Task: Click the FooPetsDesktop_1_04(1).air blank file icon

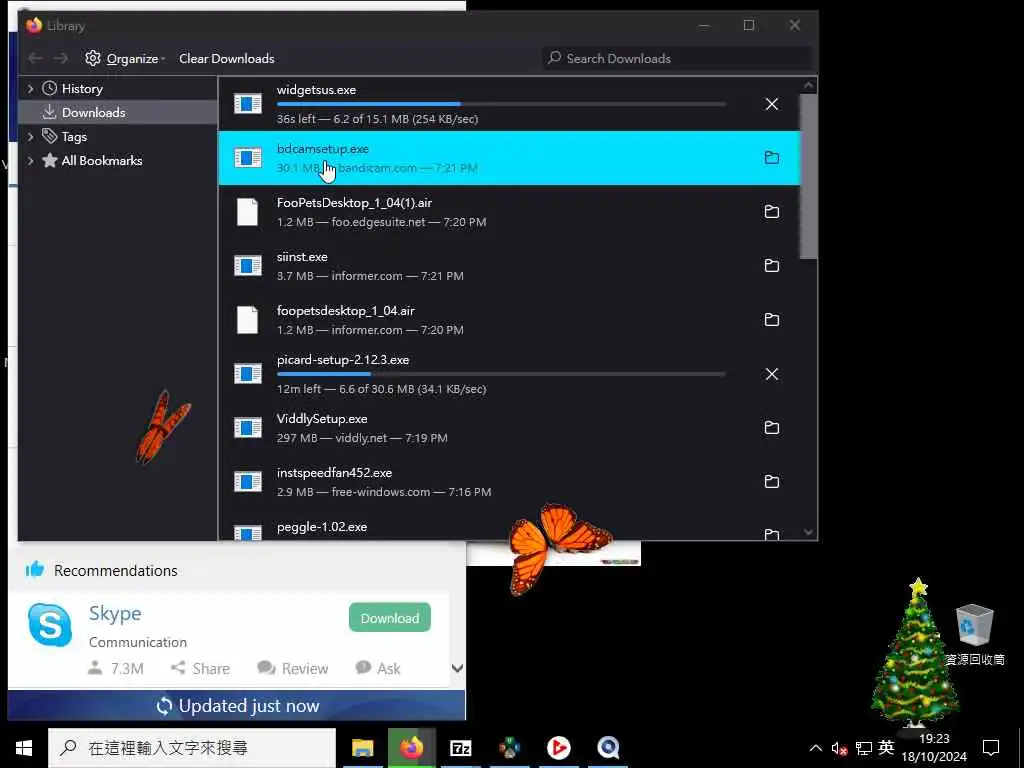Action: (x=248, y=212)
